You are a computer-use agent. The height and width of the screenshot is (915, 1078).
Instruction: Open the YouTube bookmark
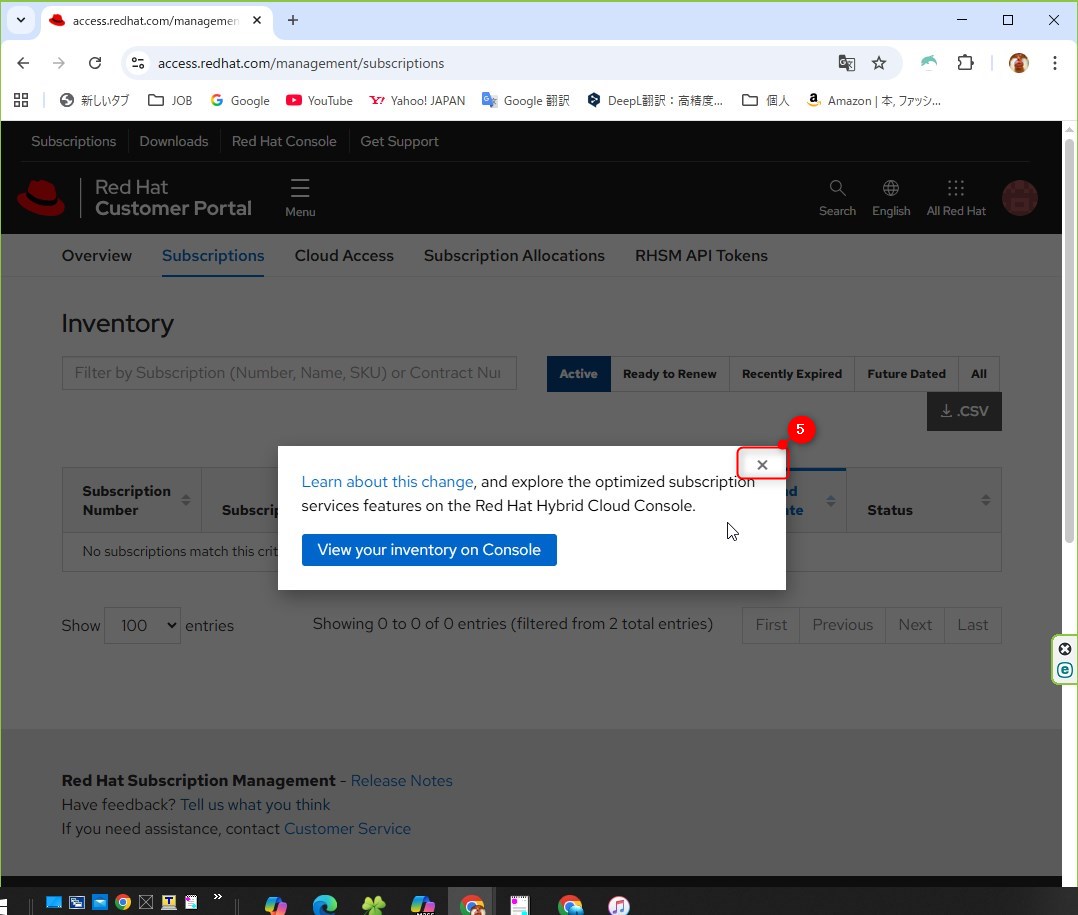pyautogui.click(x=319, y=100)
